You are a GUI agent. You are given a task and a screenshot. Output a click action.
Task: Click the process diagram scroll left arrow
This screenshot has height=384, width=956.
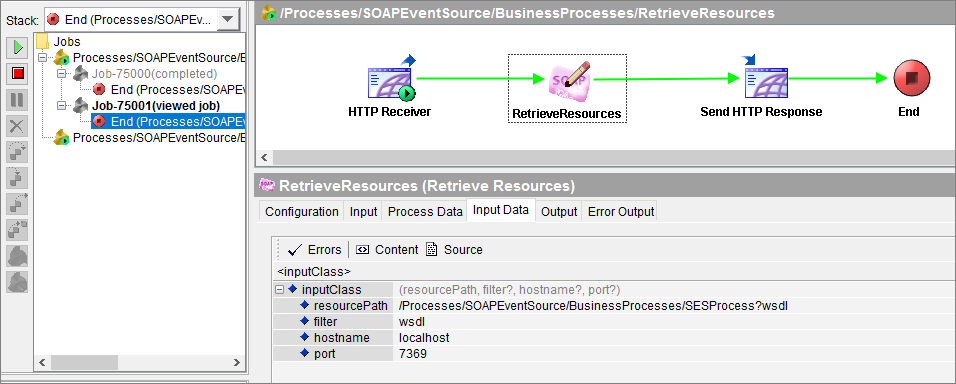pos(264,157)
